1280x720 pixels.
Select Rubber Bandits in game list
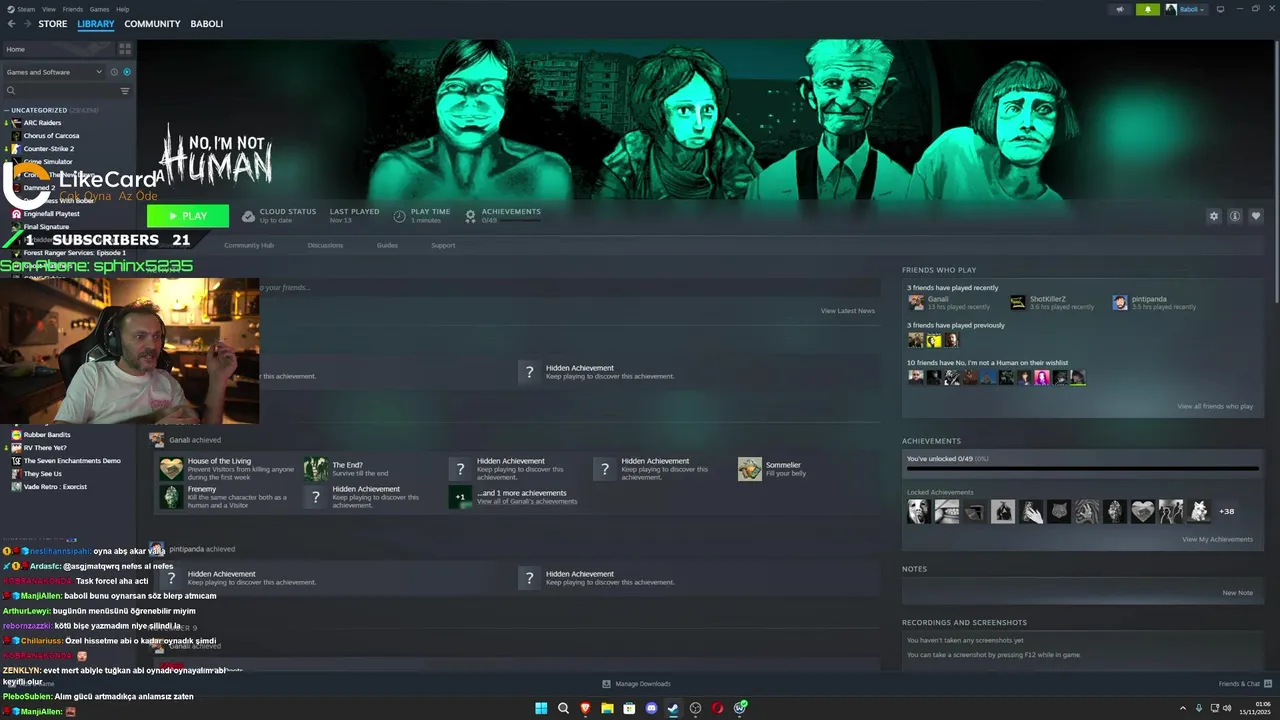pos(46,435)
